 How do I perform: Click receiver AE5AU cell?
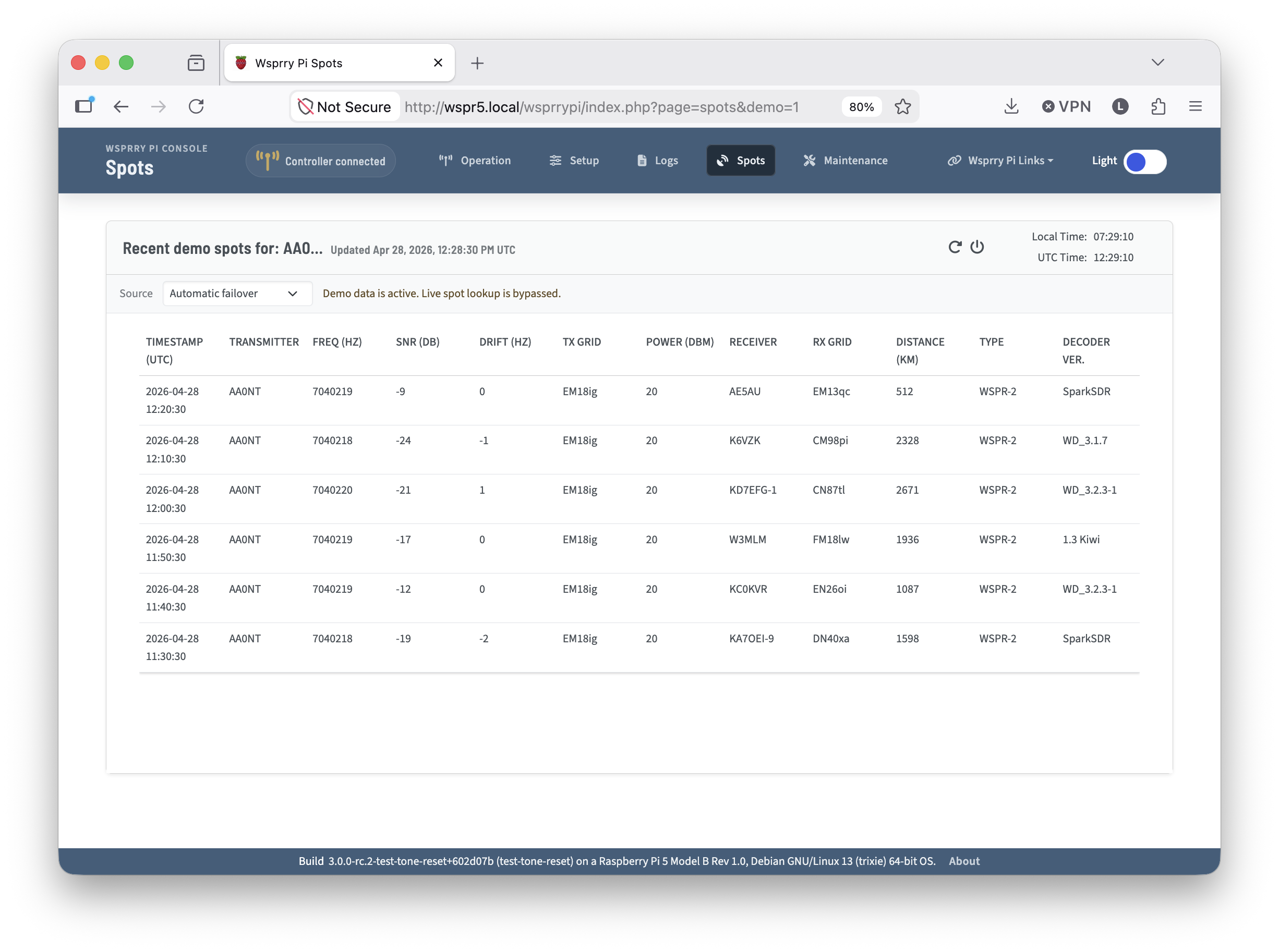click(x=745, y=392)
